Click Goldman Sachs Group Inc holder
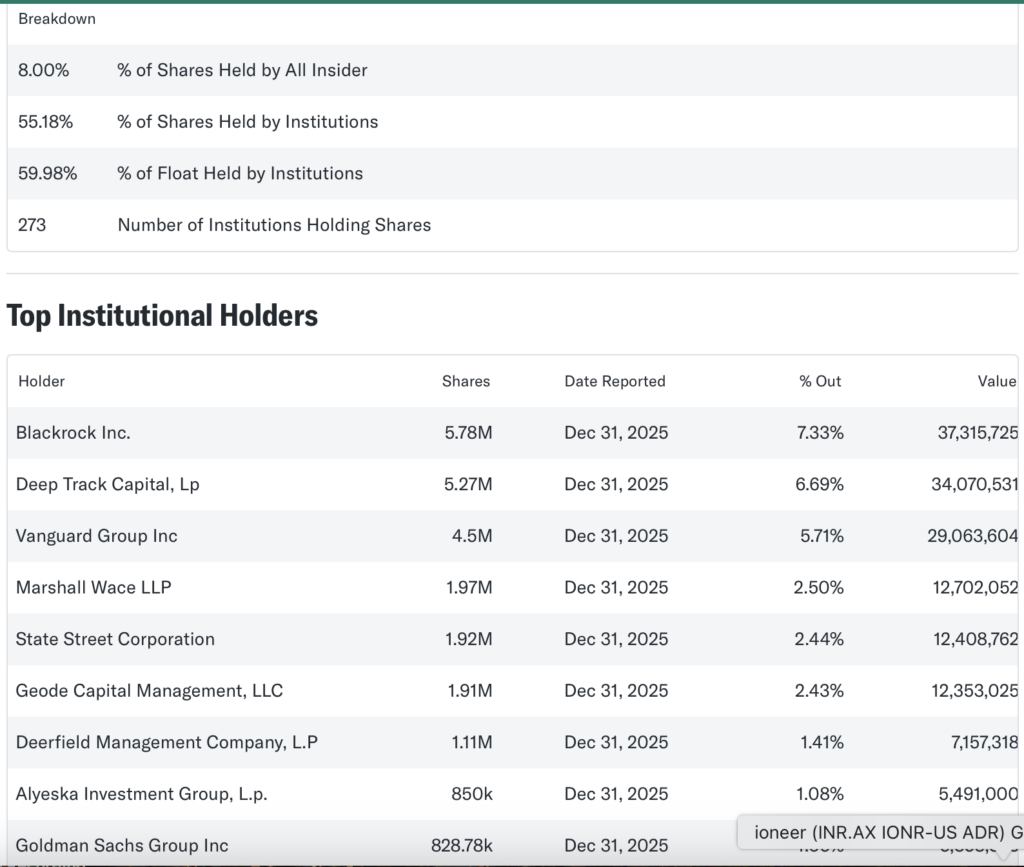The image size is (1024, 867). coord(122,845)
